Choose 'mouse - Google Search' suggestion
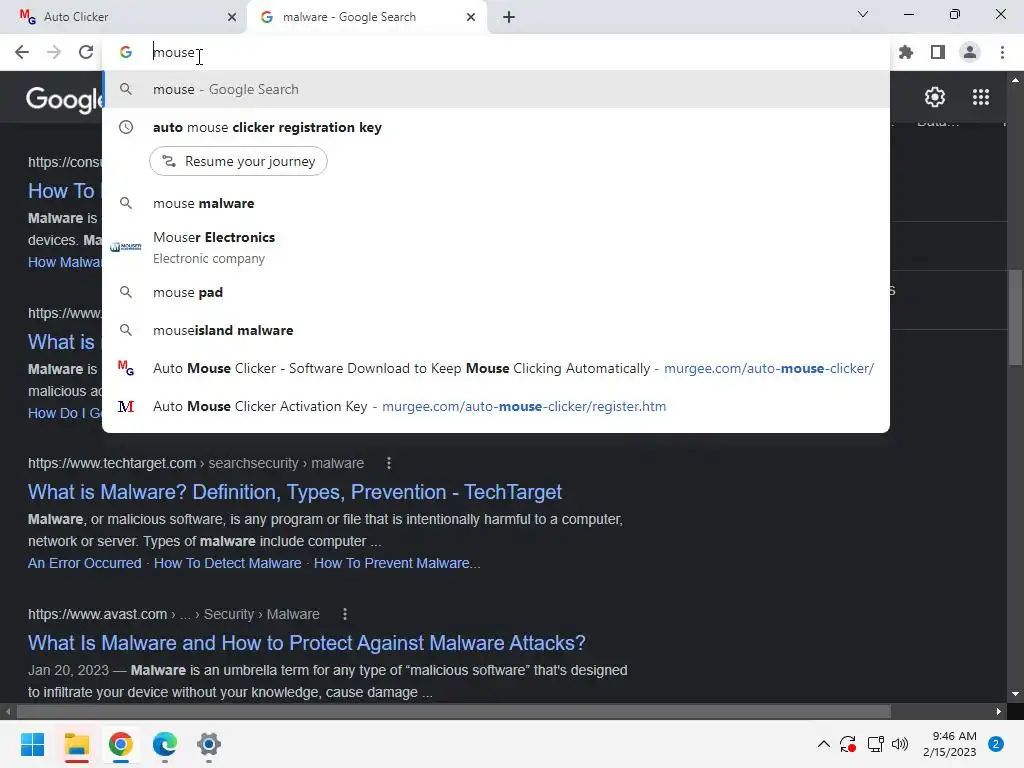The image size is (1024, 768). [496, 89]
